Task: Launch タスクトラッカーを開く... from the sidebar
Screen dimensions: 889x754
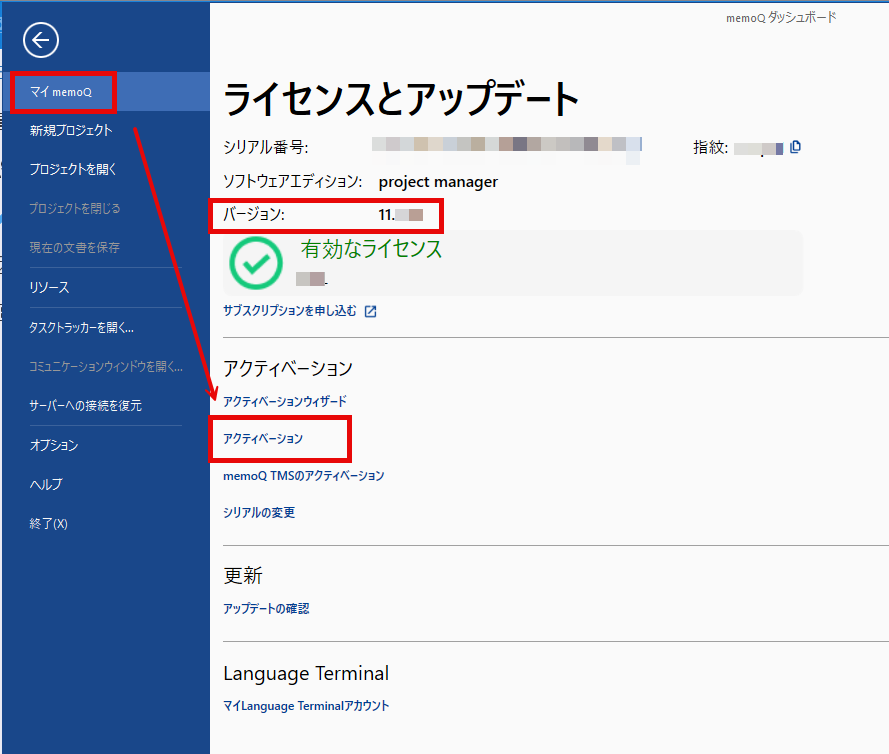Action: tap(81, 327)
